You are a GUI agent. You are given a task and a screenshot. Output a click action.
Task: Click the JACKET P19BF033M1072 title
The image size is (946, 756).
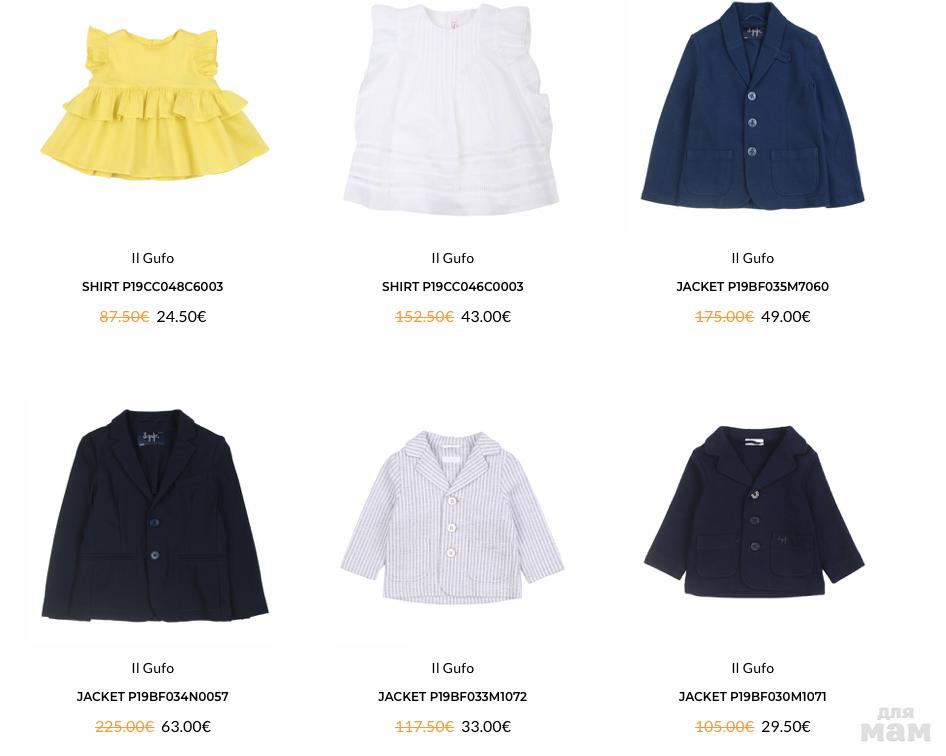[452, 697]
